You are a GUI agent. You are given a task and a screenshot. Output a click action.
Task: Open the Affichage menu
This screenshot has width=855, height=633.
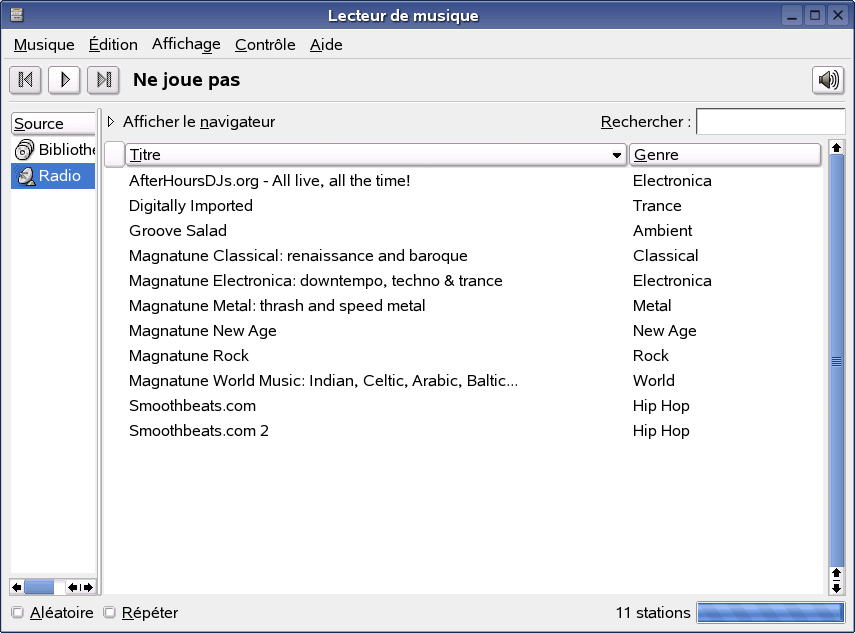point(186,44)
